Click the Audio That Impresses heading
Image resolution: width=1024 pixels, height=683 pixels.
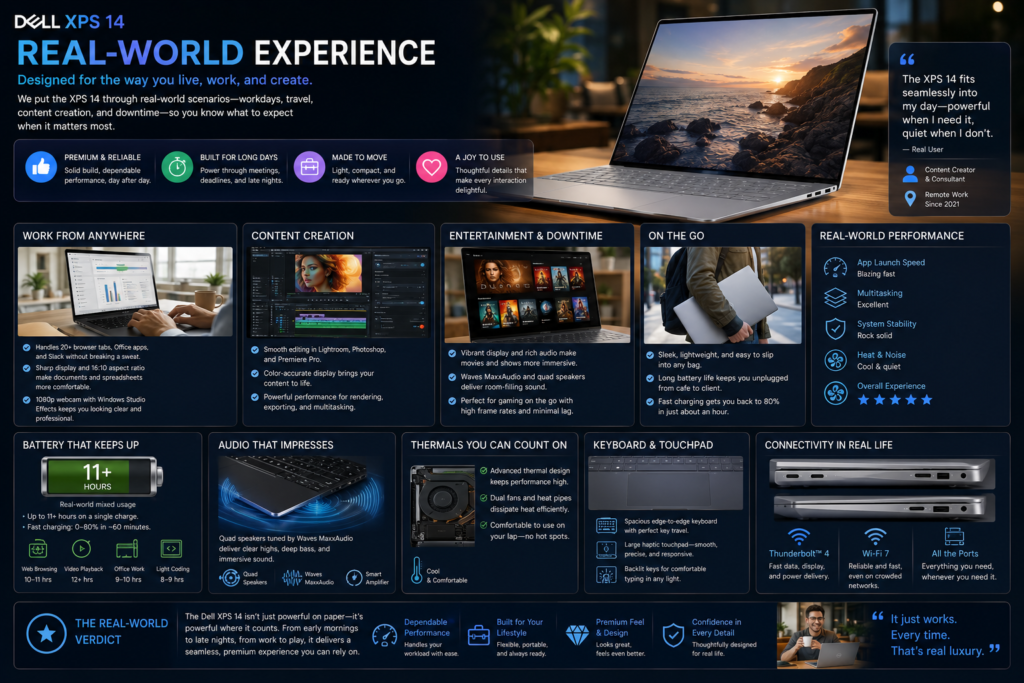click(276, 445)
